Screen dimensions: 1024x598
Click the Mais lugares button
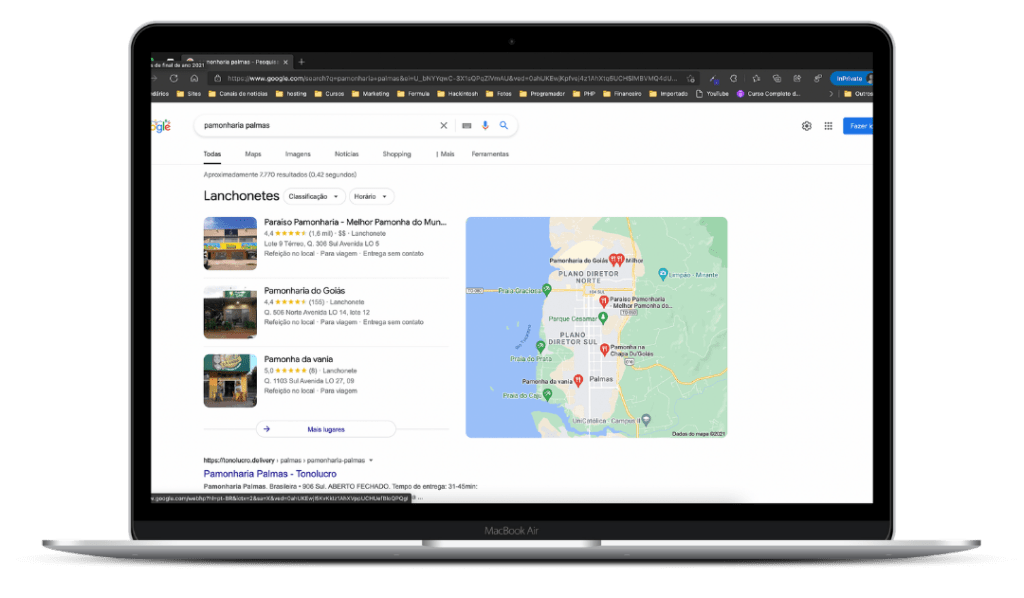pyautogui.click(x=326, y=429)
